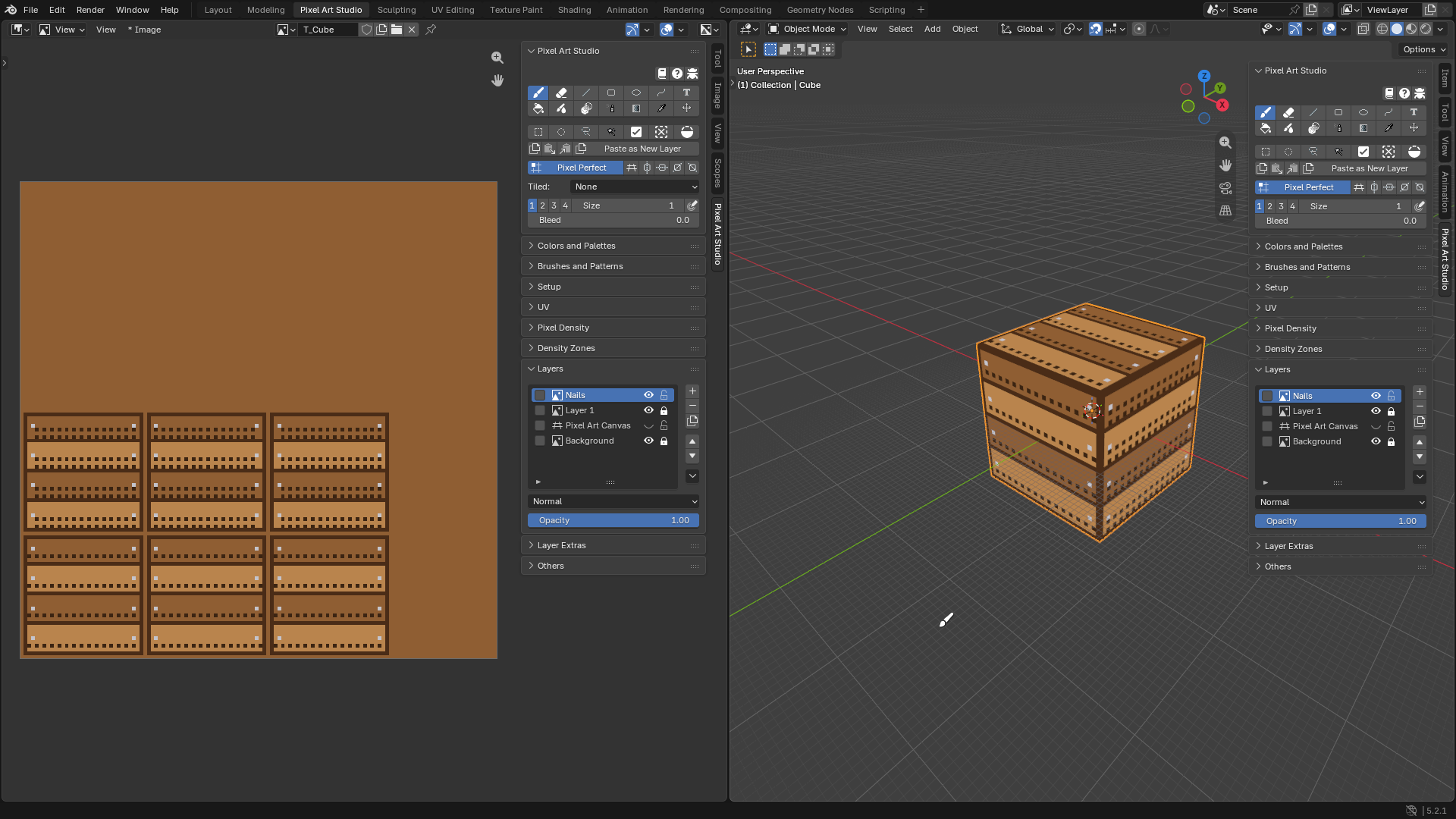
Task: Select the Line tool in image editor panel
Action: tap(586, 93)
